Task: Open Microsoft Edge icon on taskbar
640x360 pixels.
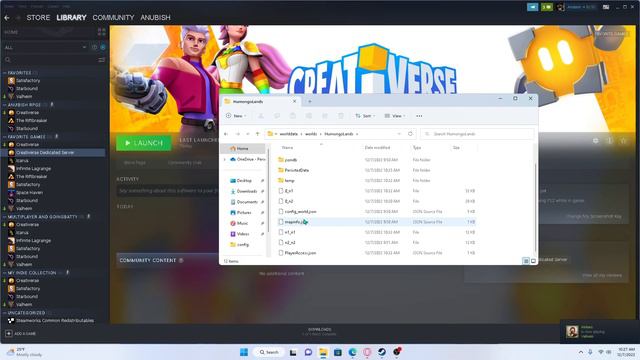Action: (x=353, y=352)
